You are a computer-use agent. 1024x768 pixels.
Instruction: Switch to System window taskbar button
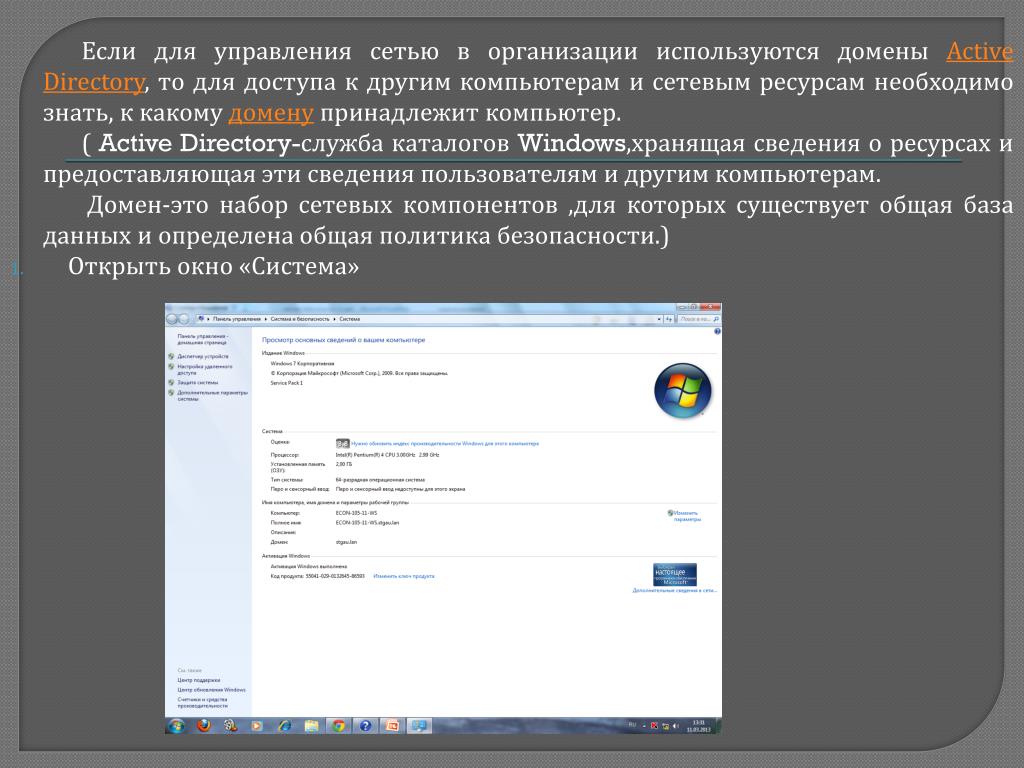click(x=419, y=726)
